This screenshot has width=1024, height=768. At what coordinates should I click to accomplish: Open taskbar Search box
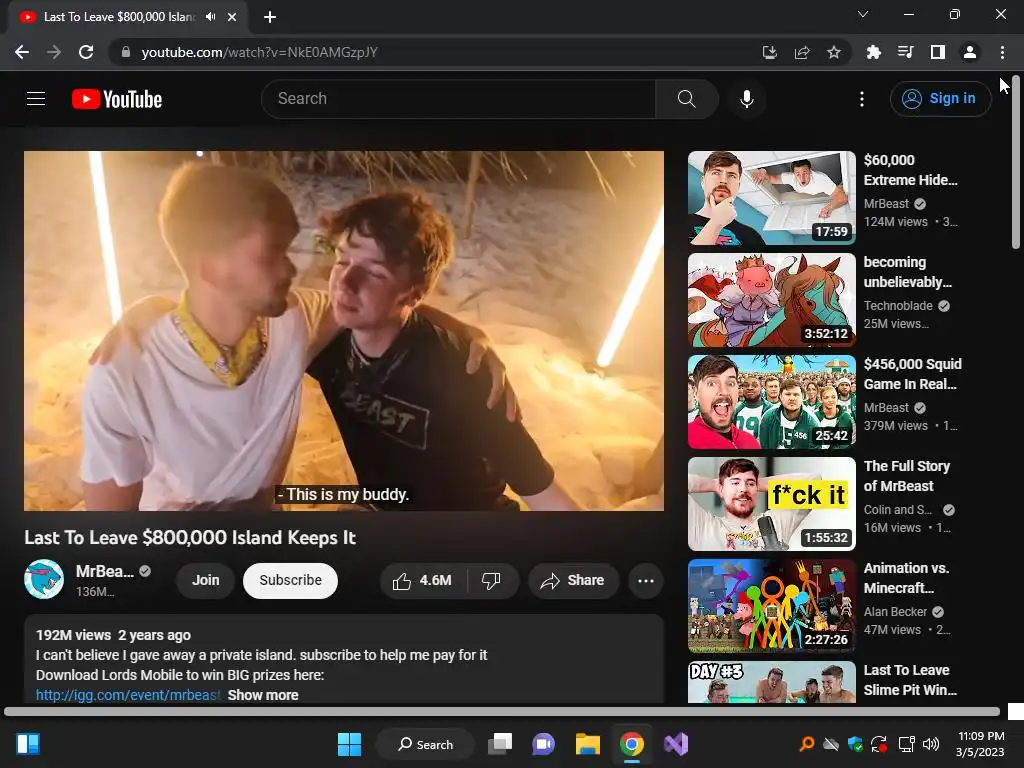(425, 744)
